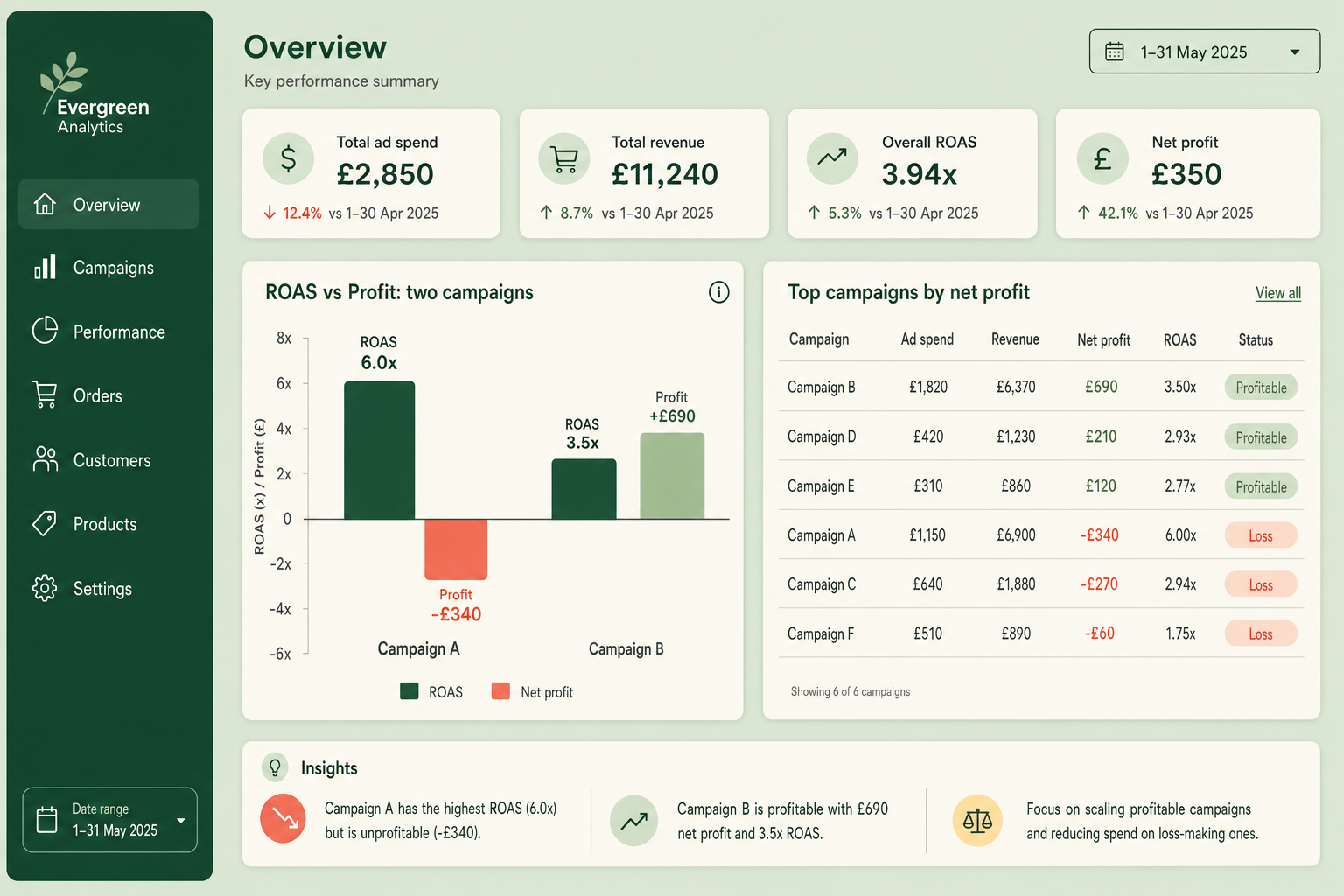
Task: Open the 1–31 May 2025 date dropdown
Action: click(1205, 52)
